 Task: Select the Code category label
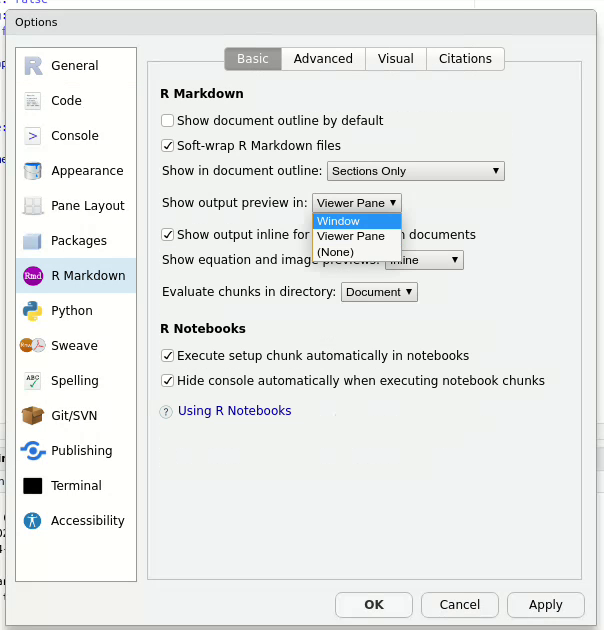66,101
